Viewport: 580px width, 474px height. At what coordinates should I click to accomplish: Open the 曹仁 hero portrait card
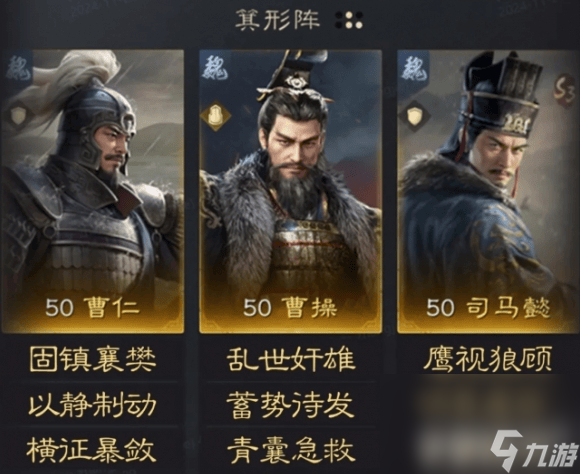(93, 191)
